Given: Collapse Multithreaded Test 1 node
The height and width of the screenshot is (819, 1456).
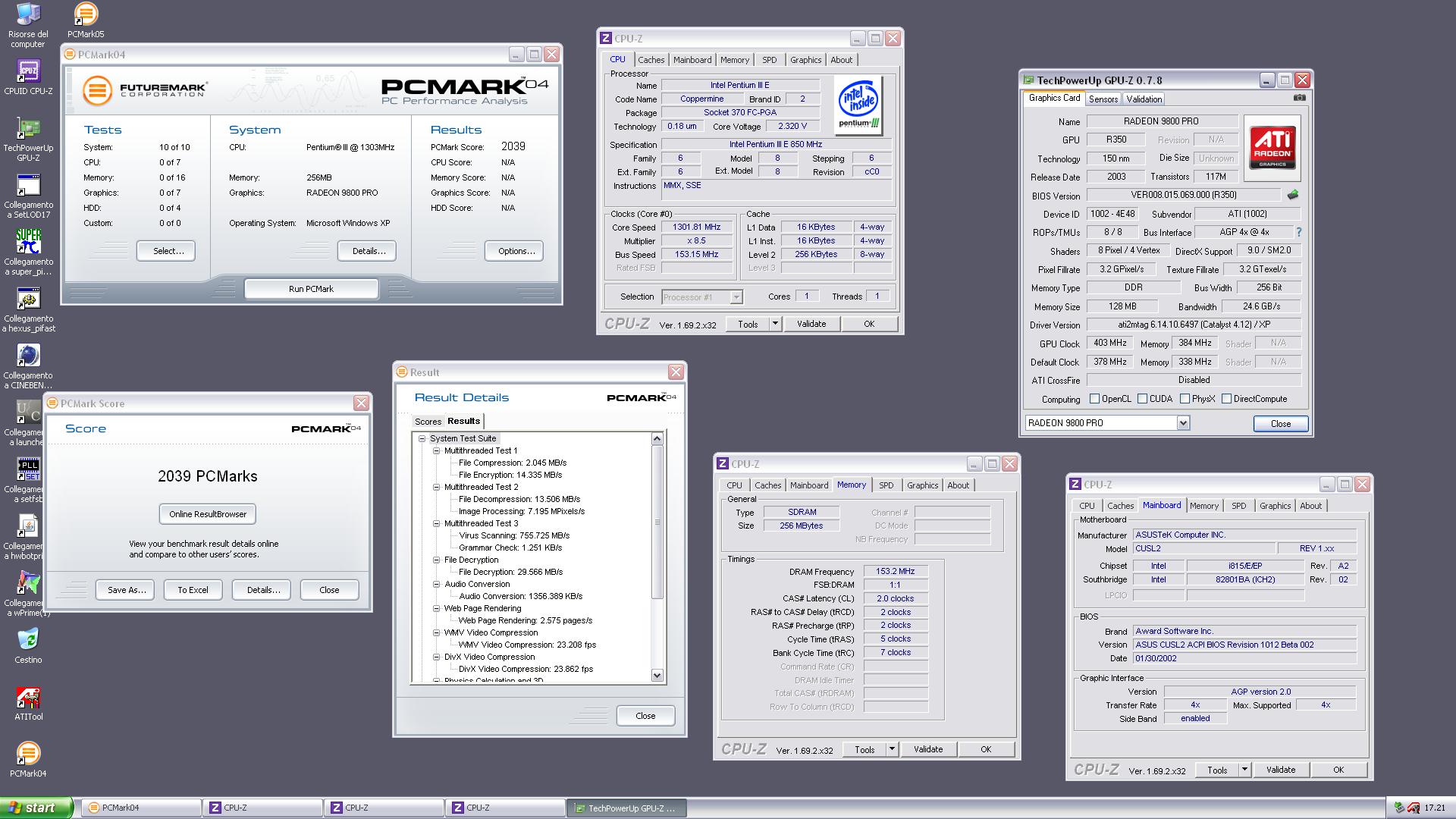Looking at the screenshot, I should pyautogui.click(x=437, y=450).
